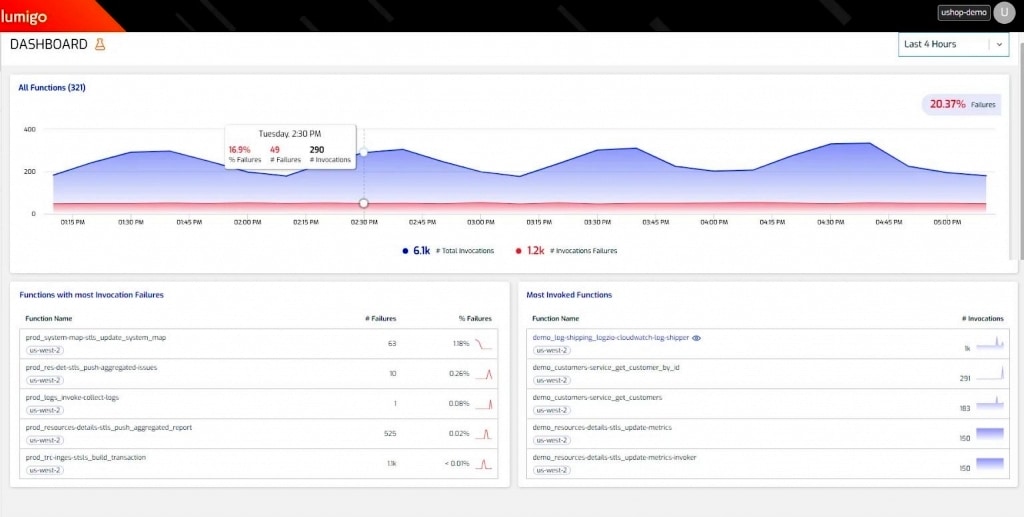Viewport: 1024px width, 517px height.
Task: Open prod_trc-inges-stsls_build_transaction function
Action: [86, 458]
